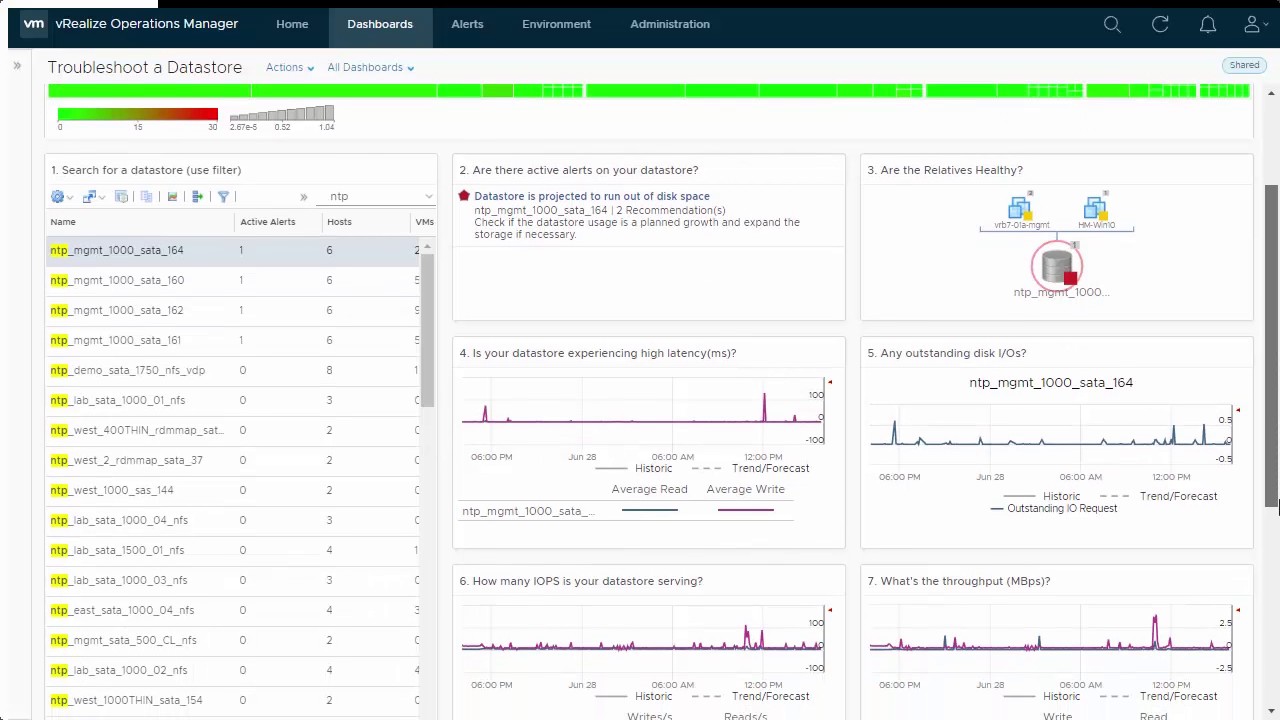Open the user account menu
Screen dimensions: 1280x720
click(1255, 24)
